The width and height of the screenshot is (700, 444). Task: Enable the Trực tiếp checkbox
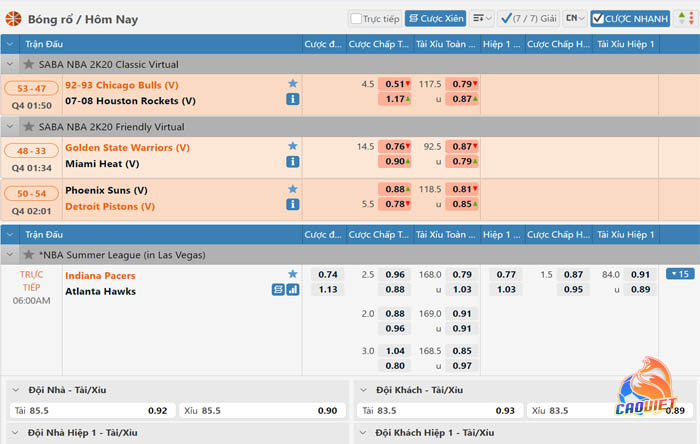click(x=356, y=19)
